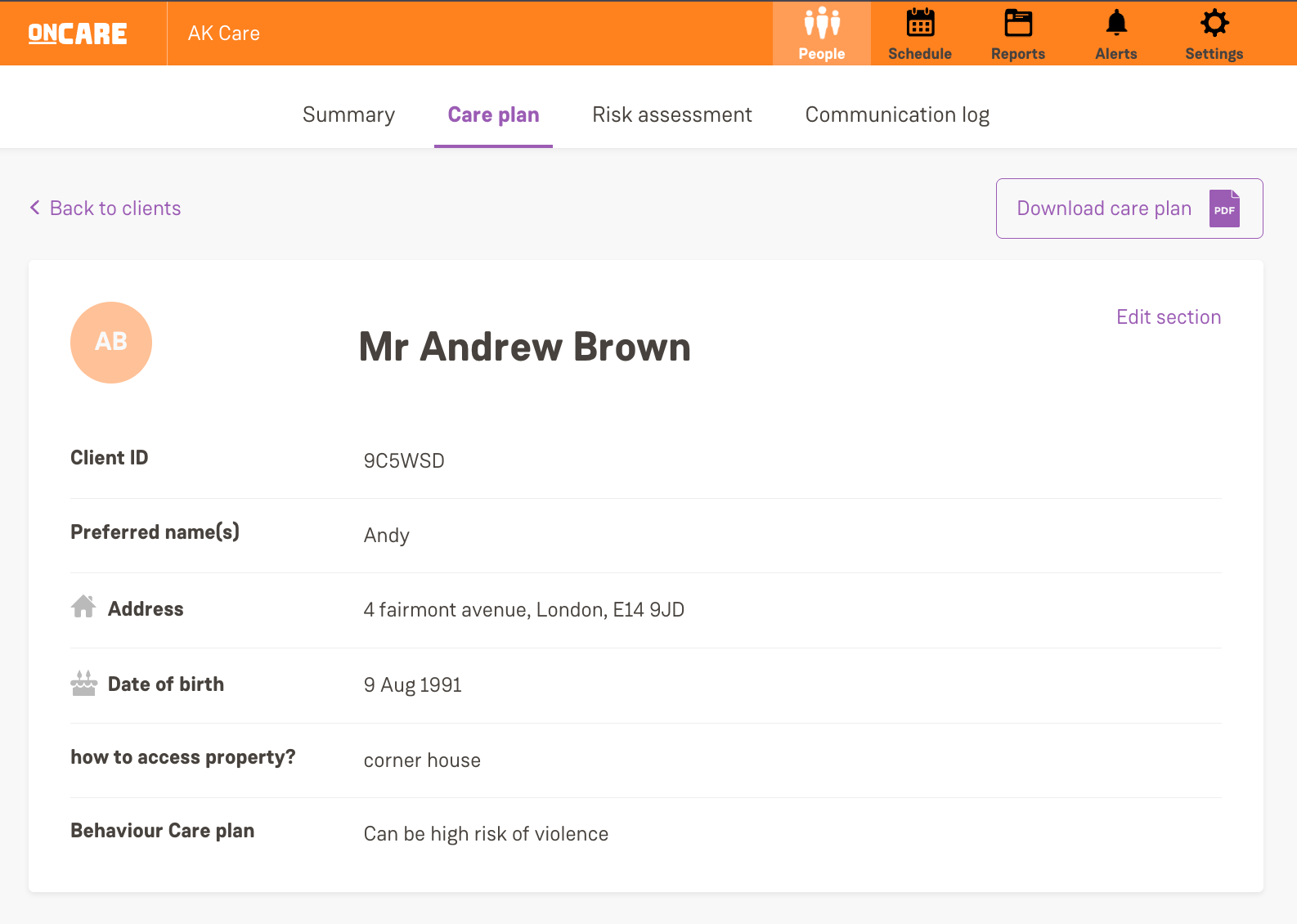
Task: Select the Care plan tab
Action: point(493,115)
